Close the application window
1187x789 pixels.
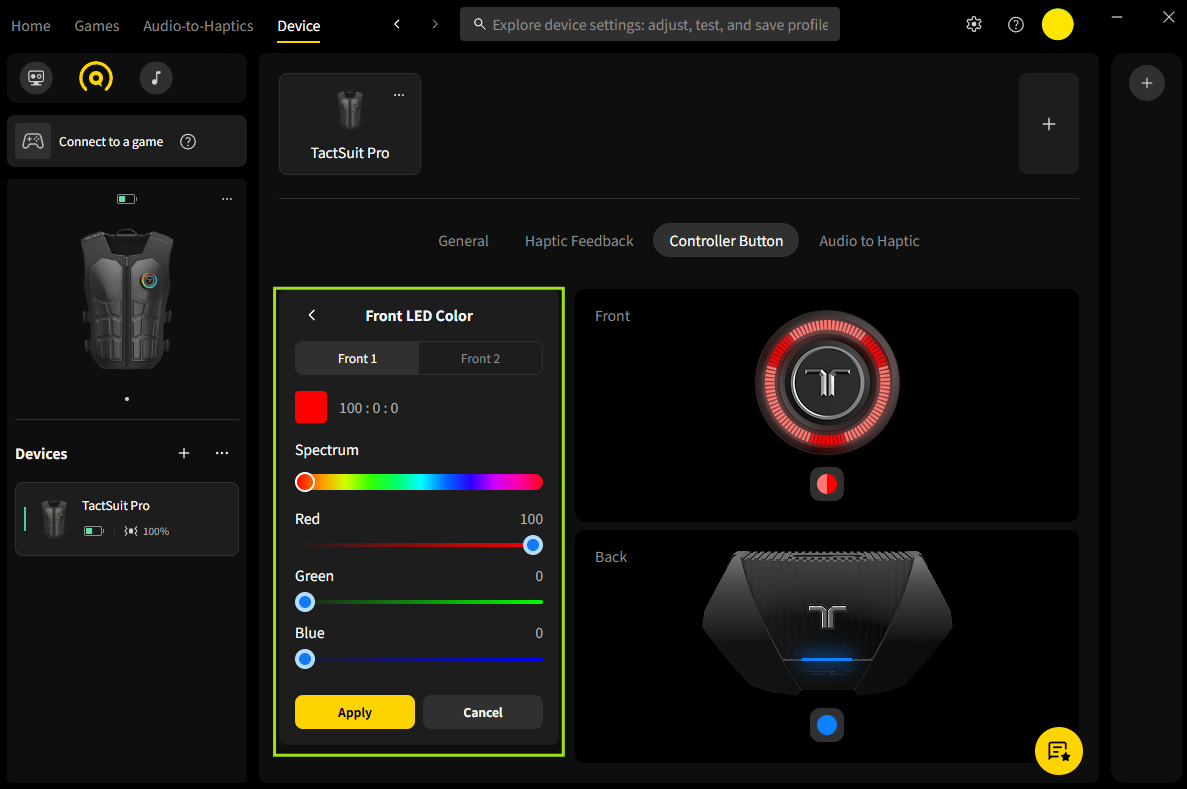click(1168, 17)
